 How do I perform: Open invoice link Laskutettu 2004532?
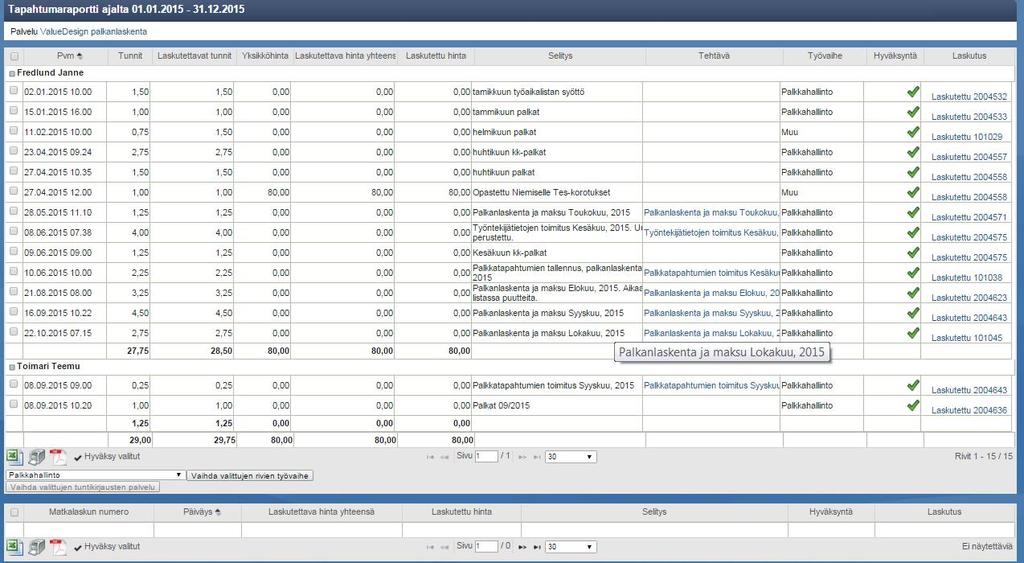pyautogui.click(x=969, y=97)
